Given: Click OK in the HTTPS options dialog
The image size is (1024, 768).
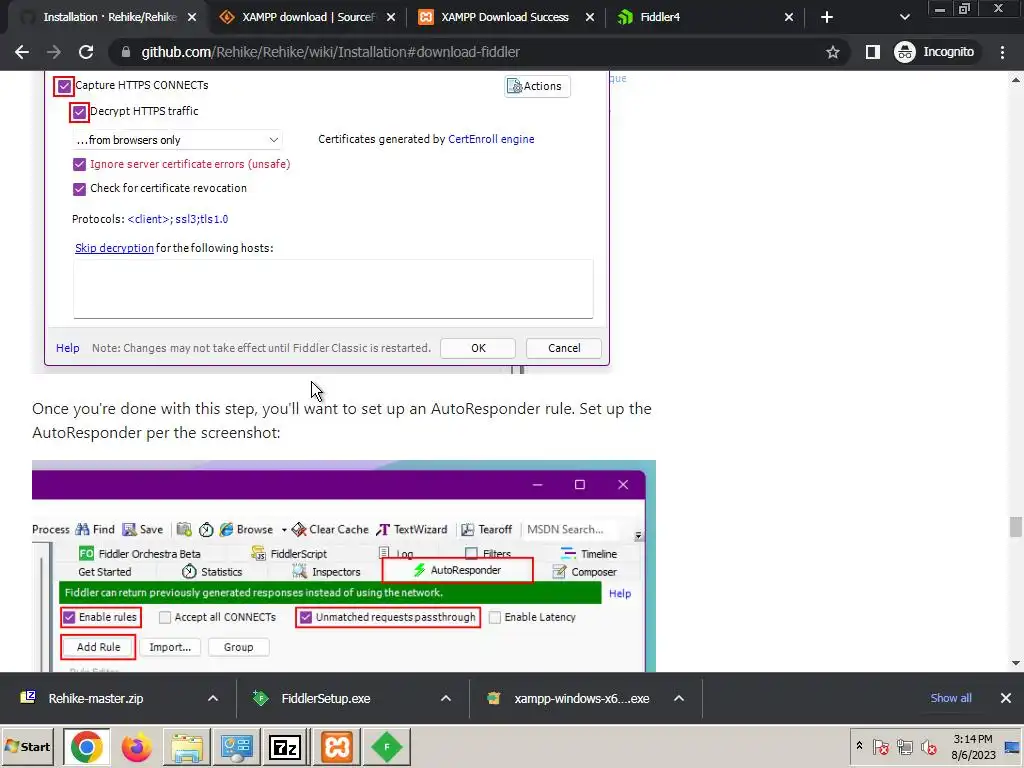Looking at the screenshot, I should [478, 348].
